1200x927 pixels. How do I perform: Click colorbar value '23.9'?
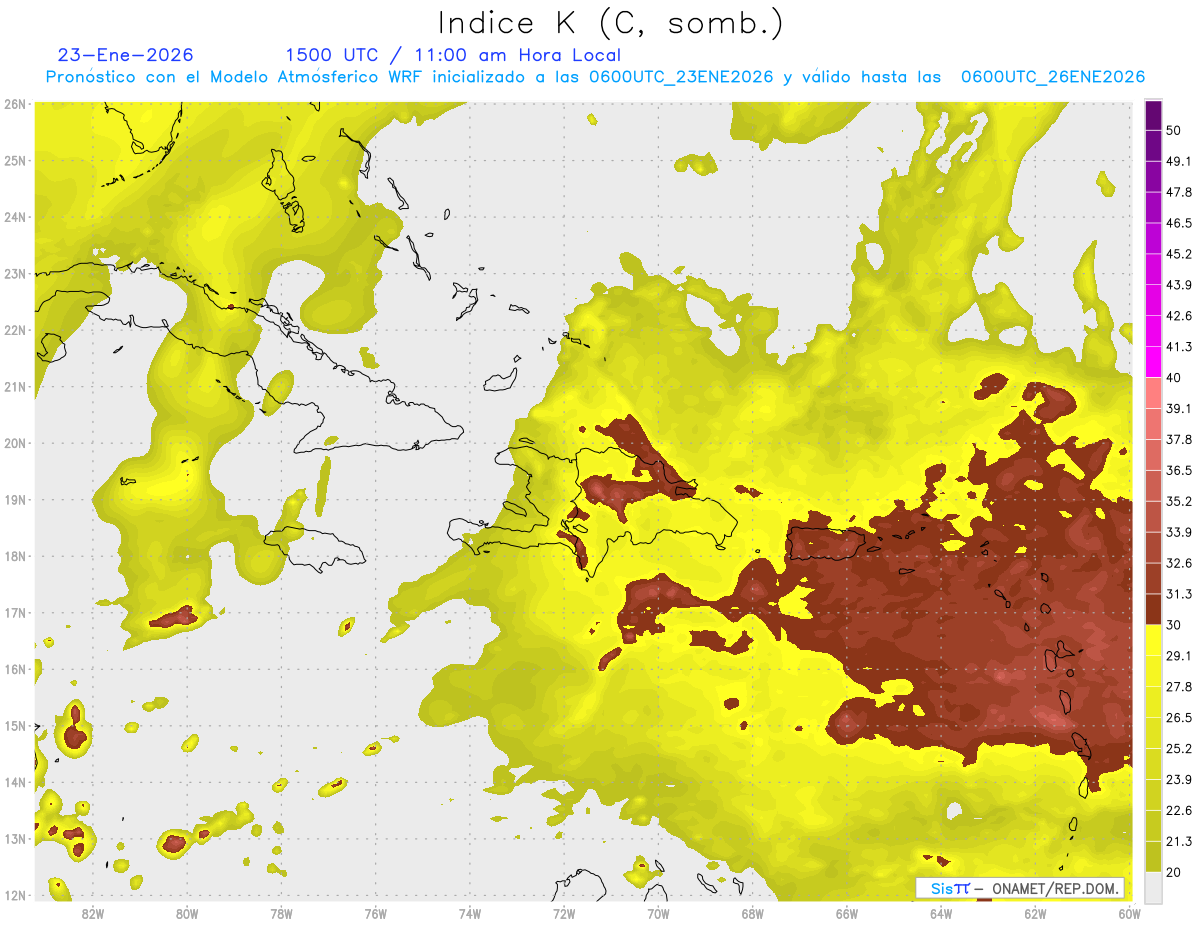1179,779
